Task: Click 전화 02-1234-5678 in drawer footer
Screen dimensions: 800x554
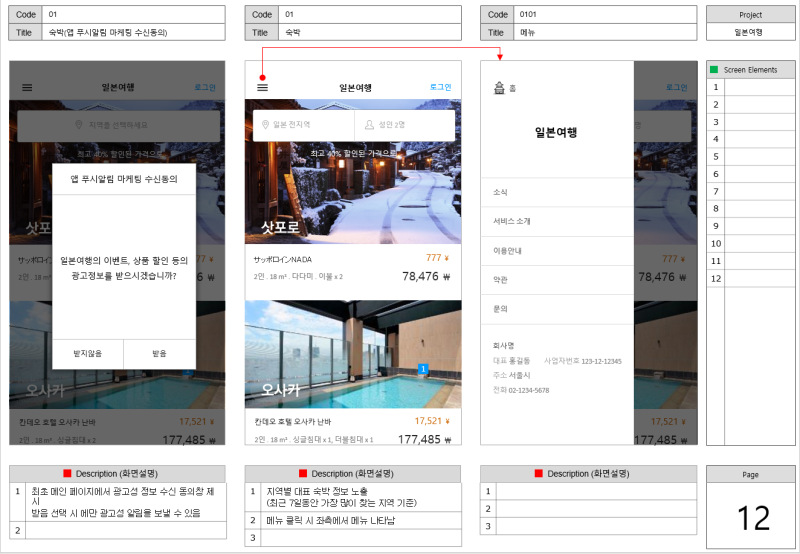Action: click(521, 390)
